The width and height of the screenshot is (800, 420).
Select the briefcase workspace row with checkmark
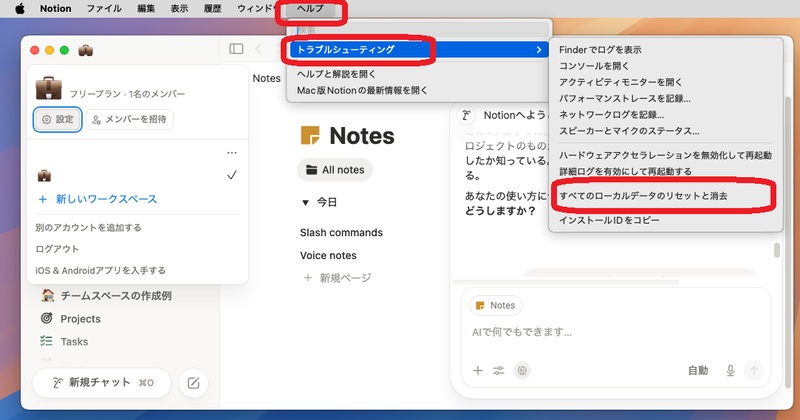point(137,176)
